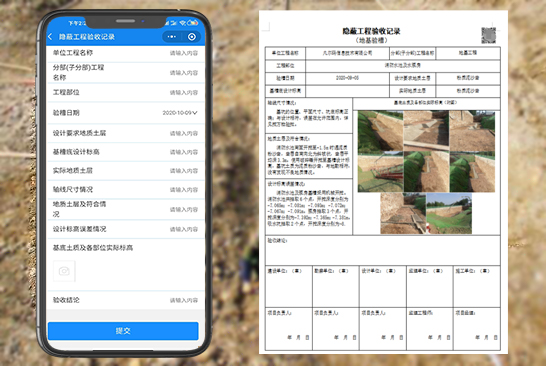This screenshot has width=546, height=366.
Task: Tap the 单位工程名称 input field
Action: coord(125,53)
